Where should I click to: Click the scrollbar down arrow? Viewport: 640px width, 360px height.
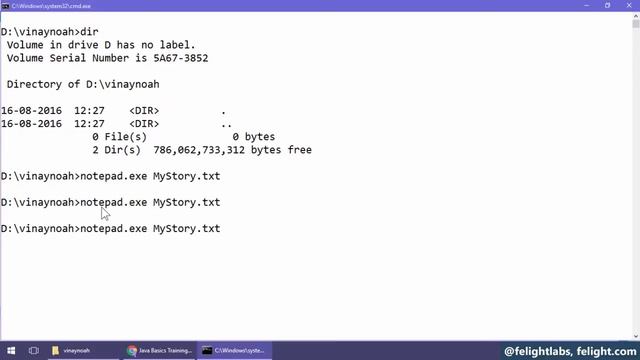pyautogui.click(x=636, y=336)
